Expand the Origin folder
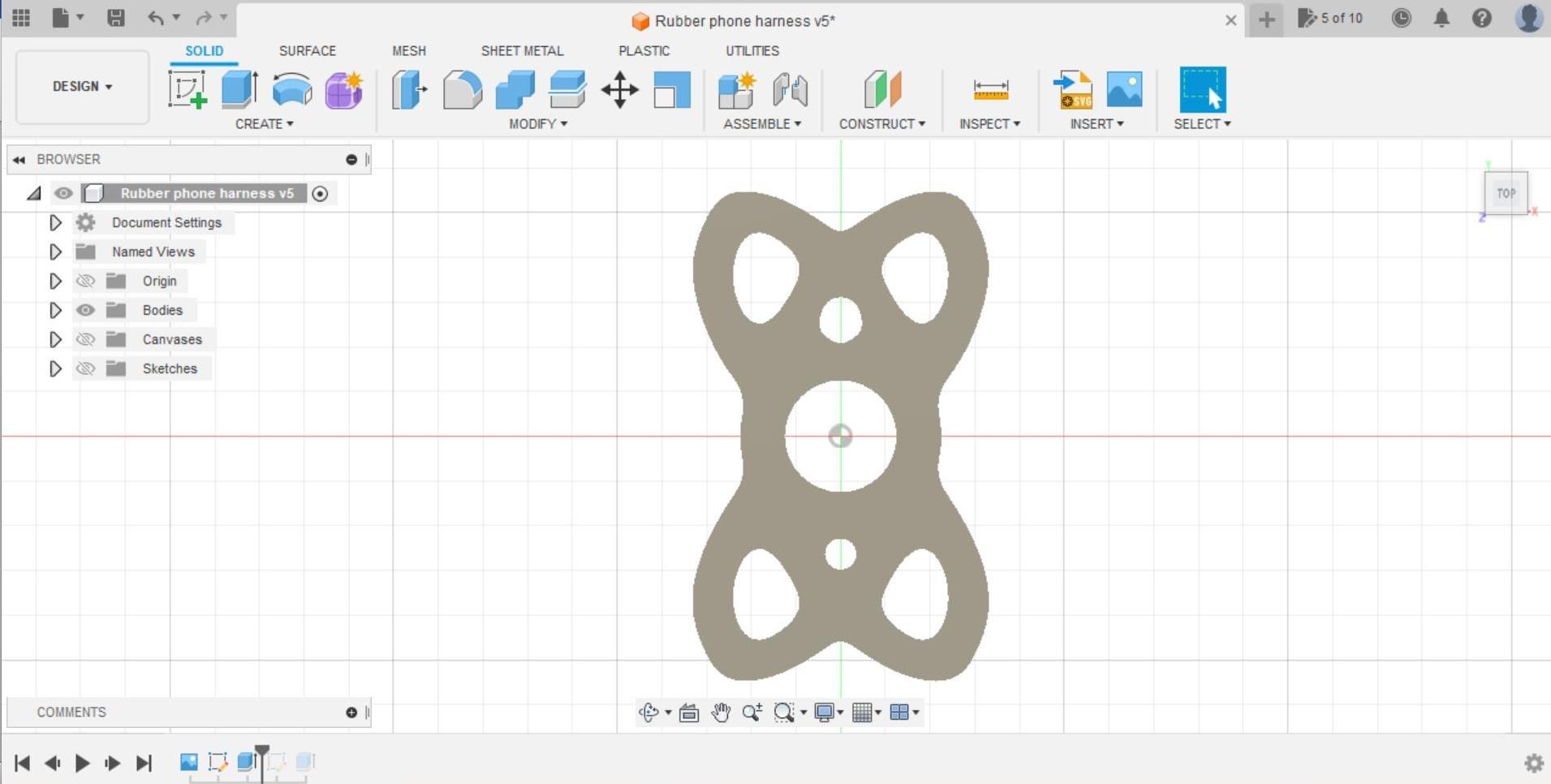Screen dimensions: 1551x784 pos(55,281)
